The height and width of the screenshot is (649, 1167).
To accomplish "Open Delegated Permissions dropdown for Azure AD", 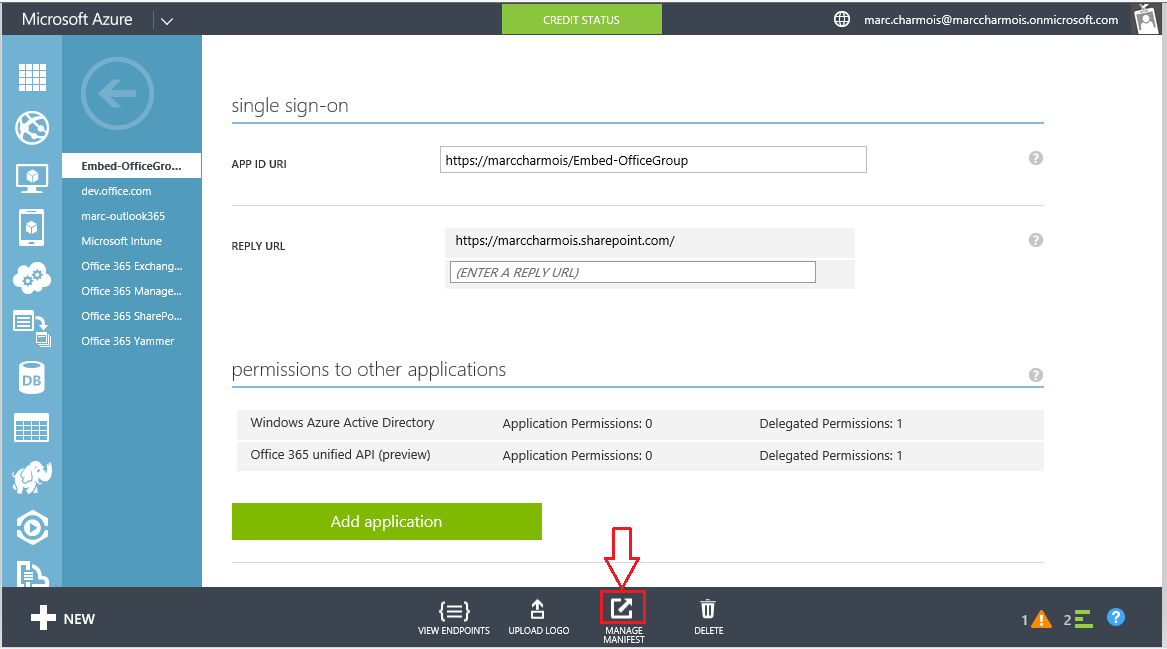I will coord(831,423).
